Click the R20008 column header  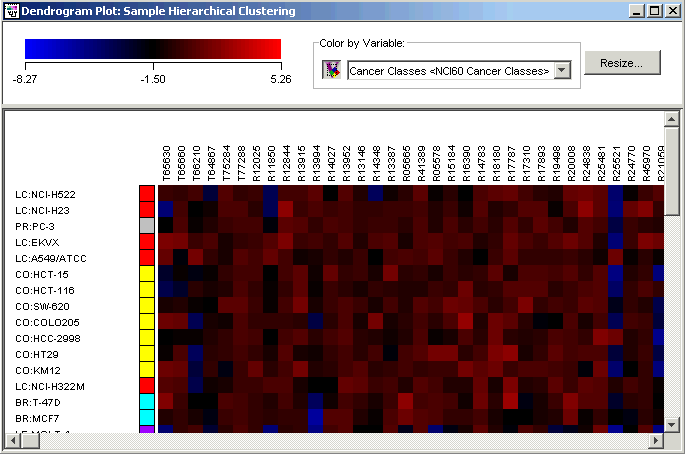coord(571,163)
